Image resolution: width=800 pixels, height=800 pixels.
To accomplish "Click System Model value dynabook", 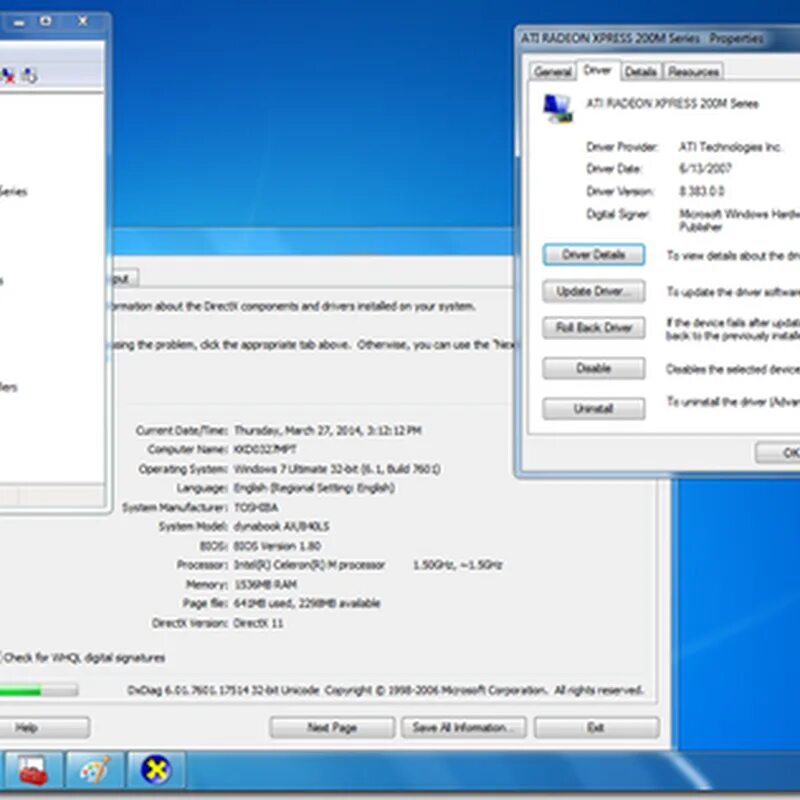I will click(281, 527).
